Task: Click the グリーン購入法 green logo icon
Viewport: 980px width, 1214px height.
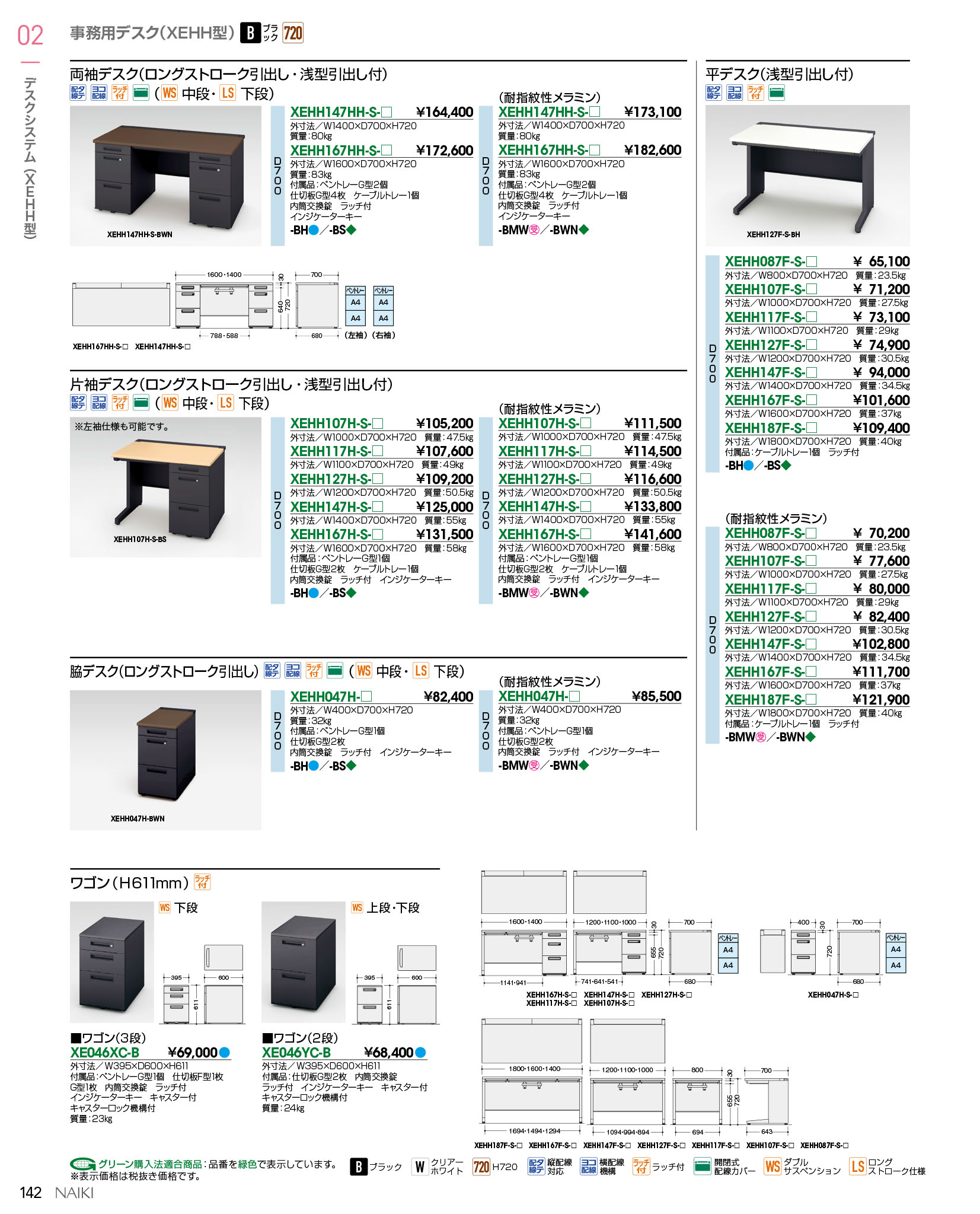Action: [x=82, y=1164]
